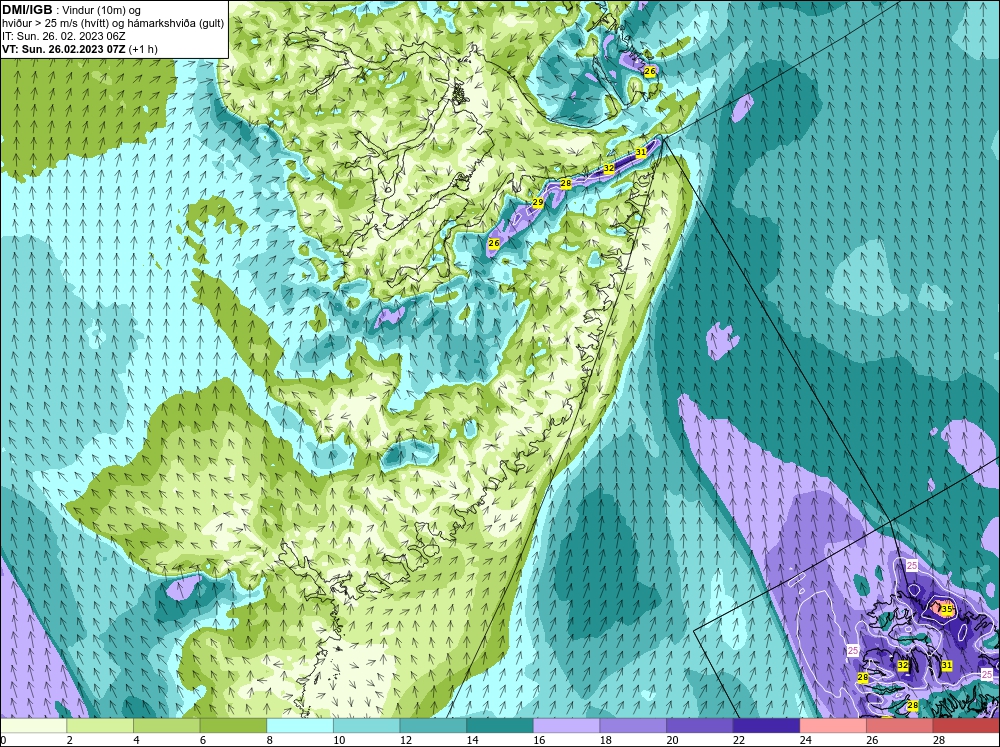Click the scale tick label 12
This screenshot has height=747, width=1000.
tap(405, 740)
